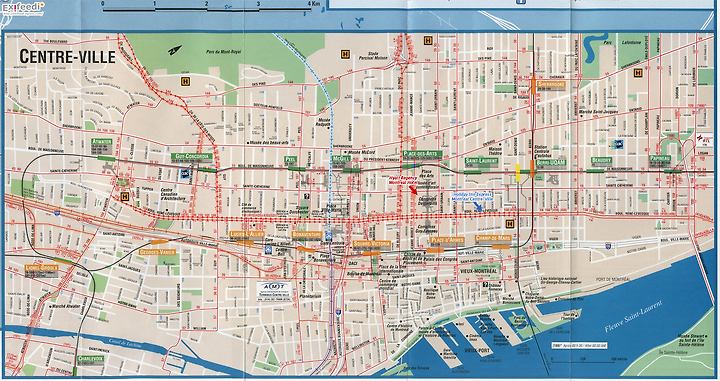Click the Papineau station label
This screenshot has width=720, height=381.
pos(659,158)
